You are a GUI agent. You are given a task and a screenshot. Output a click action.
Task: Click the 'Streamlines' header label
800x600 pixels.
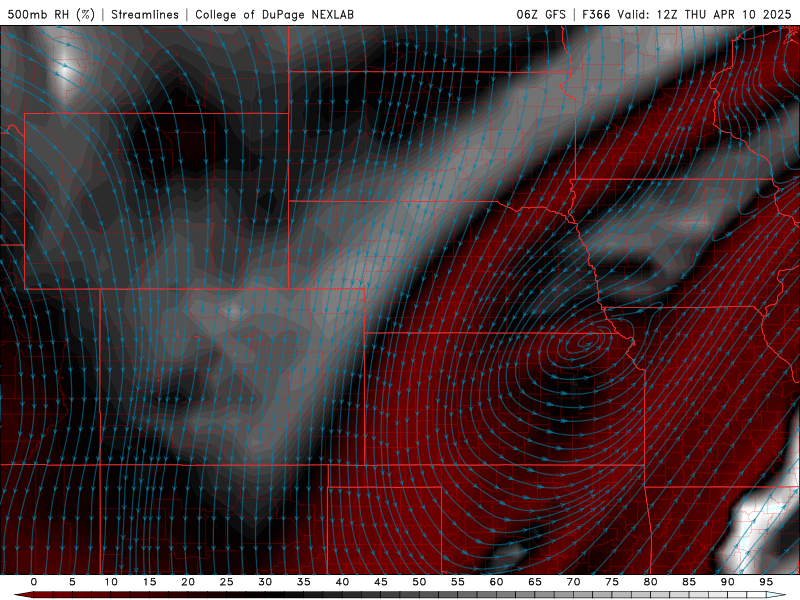coord(145,14)
